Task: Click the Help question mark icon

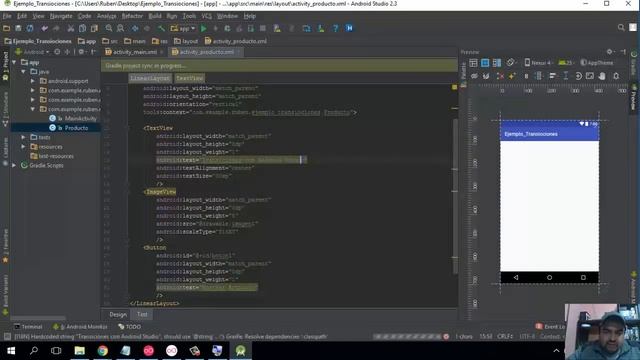Action: [335, 28]
